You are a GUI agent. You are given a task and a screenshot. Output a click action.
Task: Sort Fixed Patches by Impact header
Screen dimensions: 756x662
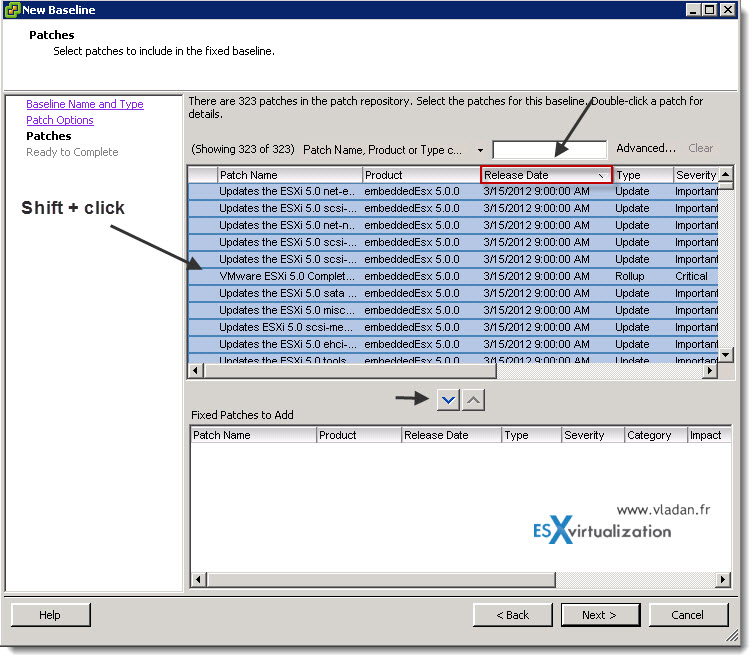tap(709, 435)
